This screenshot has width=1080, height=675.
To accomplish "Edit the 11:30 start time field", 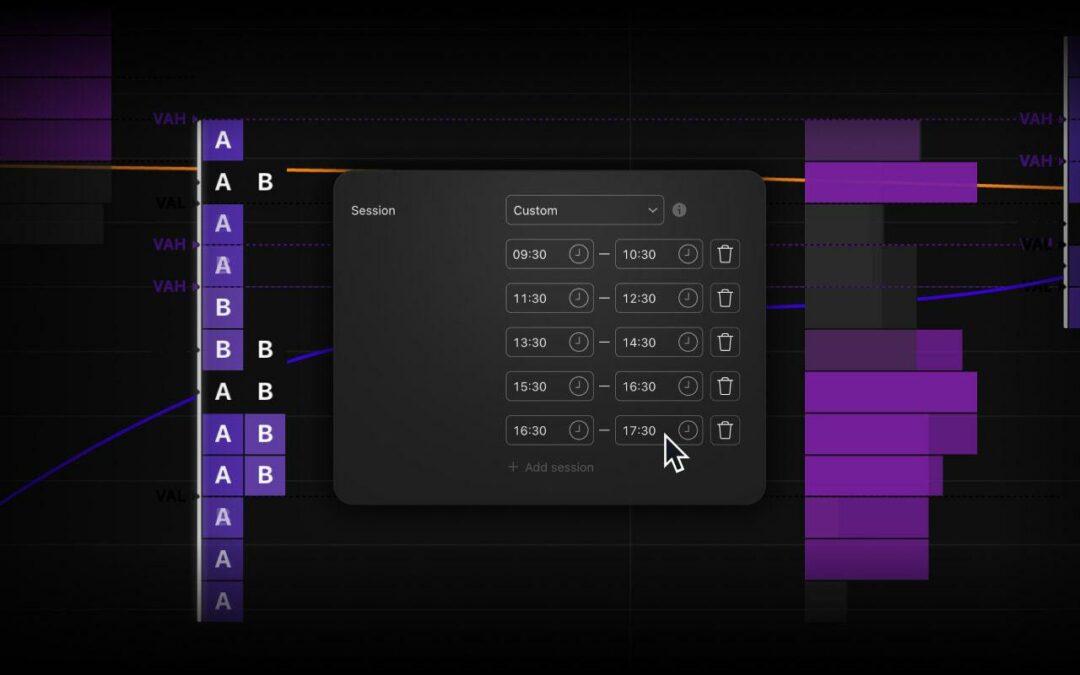I will 531,298.
